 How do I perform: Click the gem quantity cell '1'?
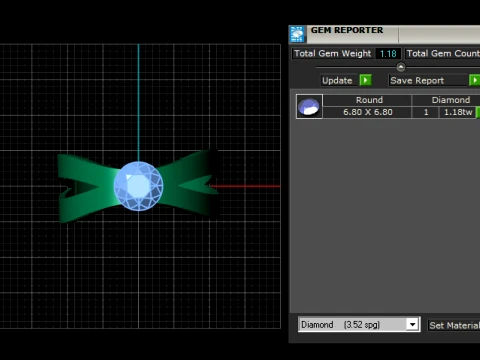(x=426, y=112)
